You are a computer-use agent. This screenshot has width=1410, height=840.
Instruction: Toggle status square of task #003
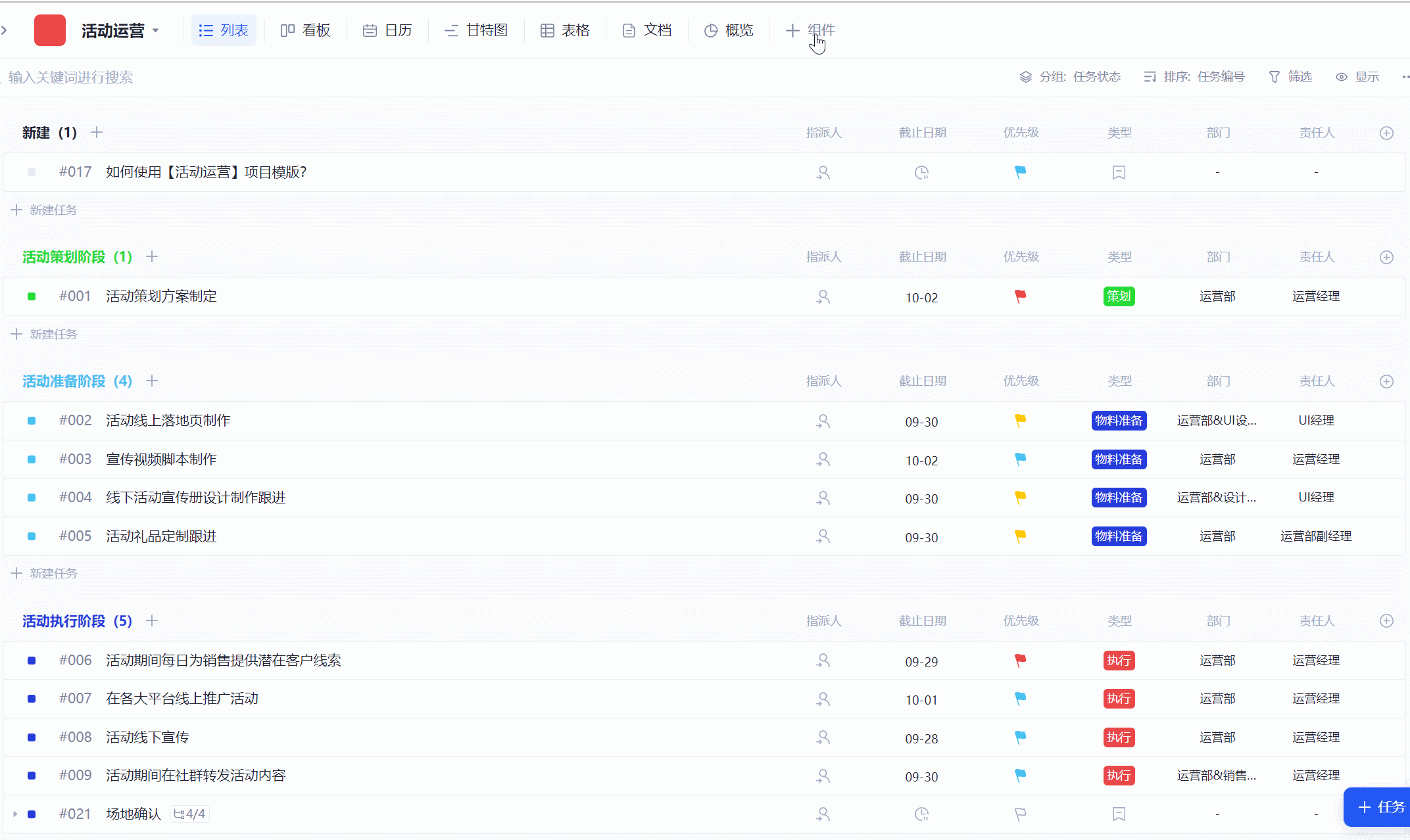[32, 459]
